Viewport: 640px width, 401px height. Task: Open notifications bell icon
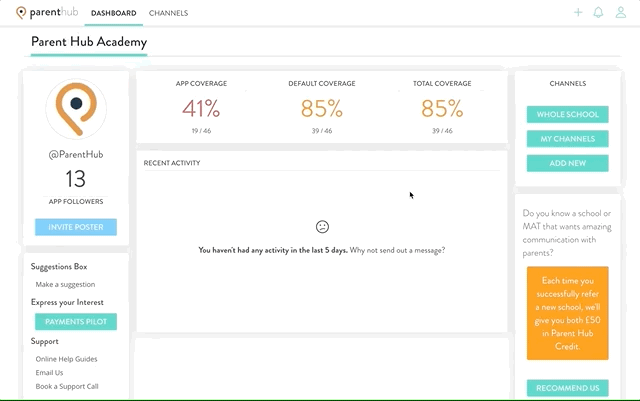[x=598, y=12]
